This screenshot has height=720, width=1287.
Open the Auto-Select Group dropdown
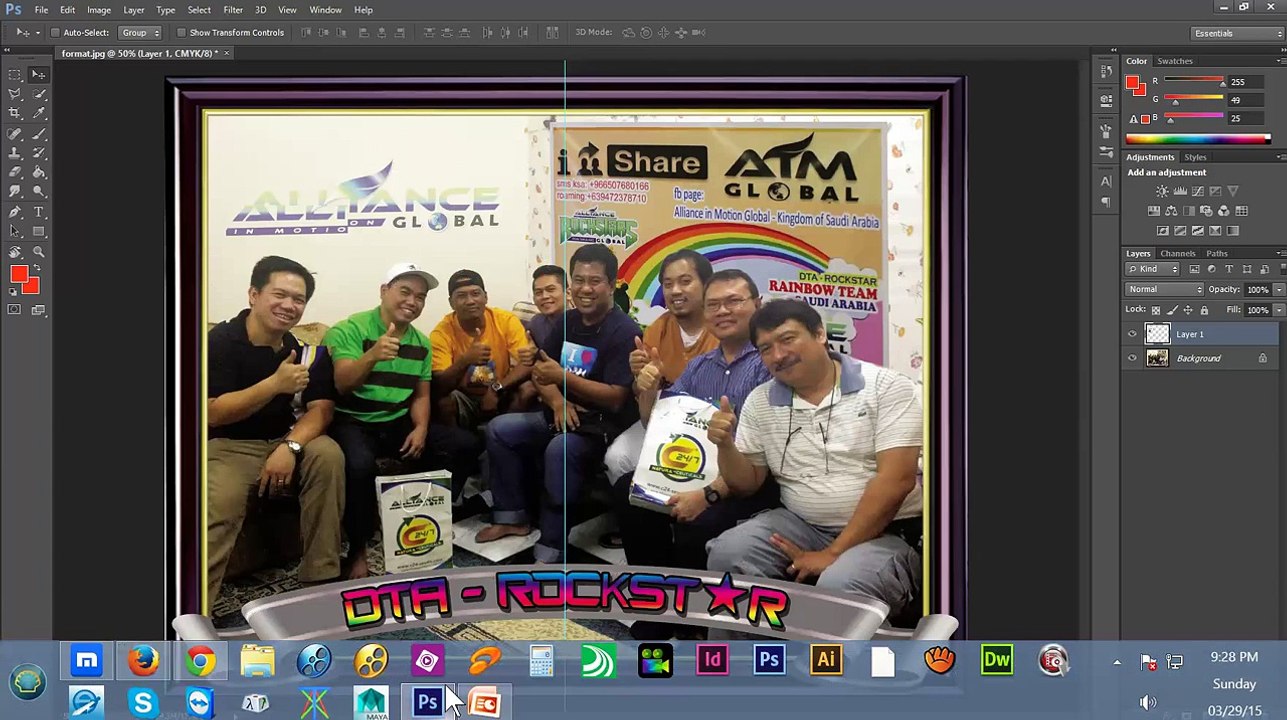tap(139, 32)
